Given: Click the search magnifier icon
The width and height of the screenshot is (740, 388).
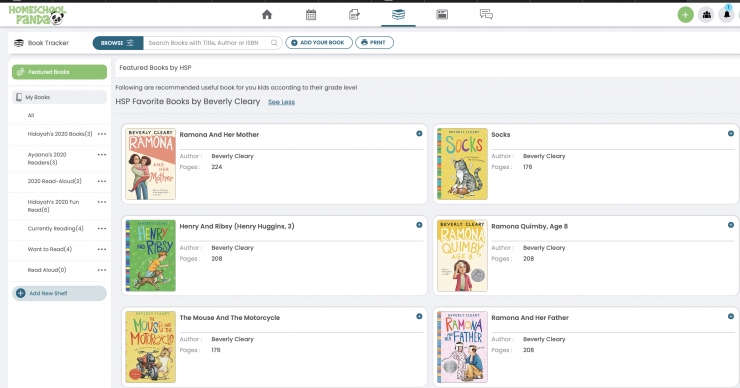Looking at the screenshot, I should pos(274,42).
